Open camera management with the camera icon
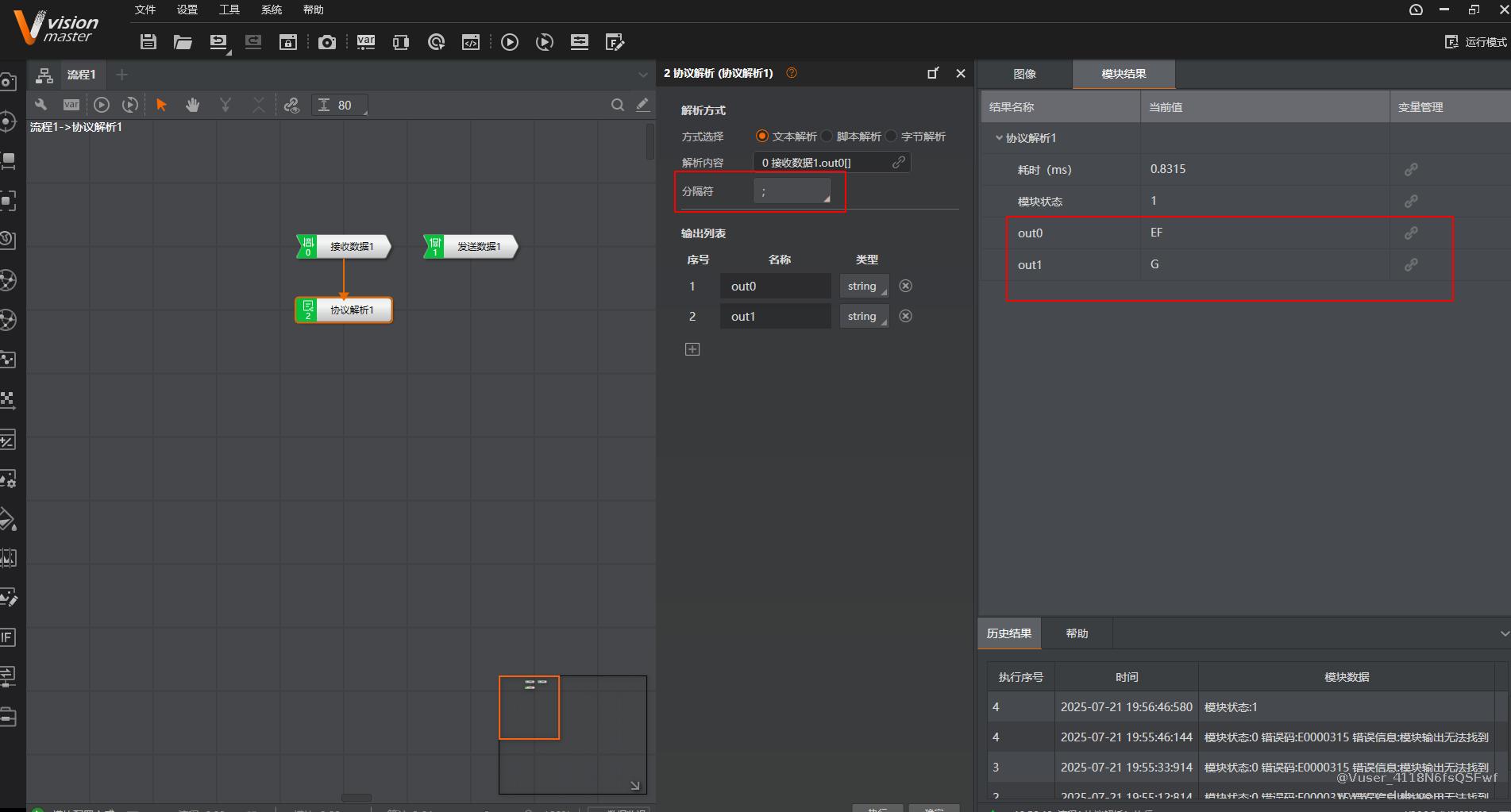Viewport: 1511px width, 812px height. (x=326, y=42)
